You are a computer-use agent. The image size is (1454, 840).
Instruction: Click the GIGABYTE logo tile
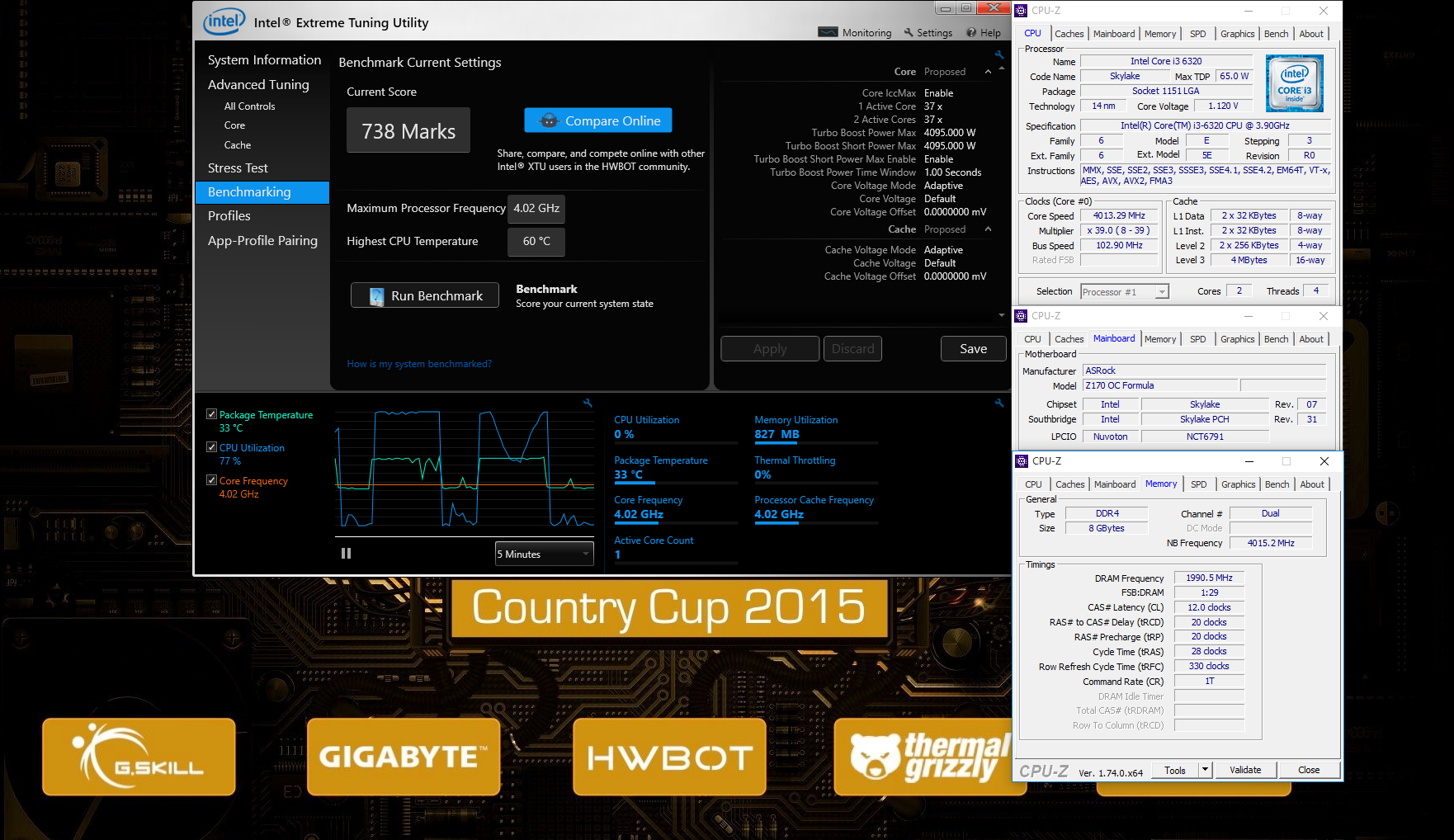click(x=404, y=757)
